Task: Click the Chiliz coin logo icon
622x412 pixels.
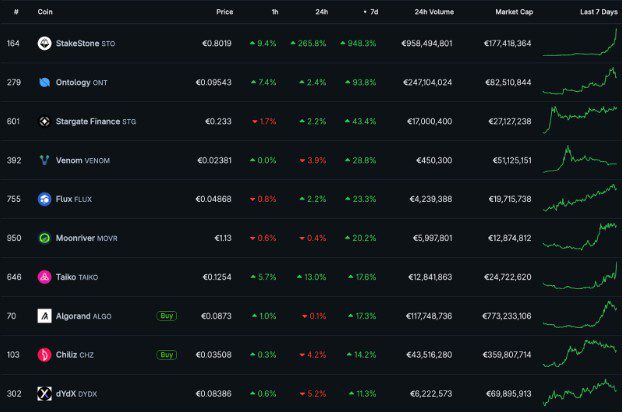Action: tap(44, 355)
